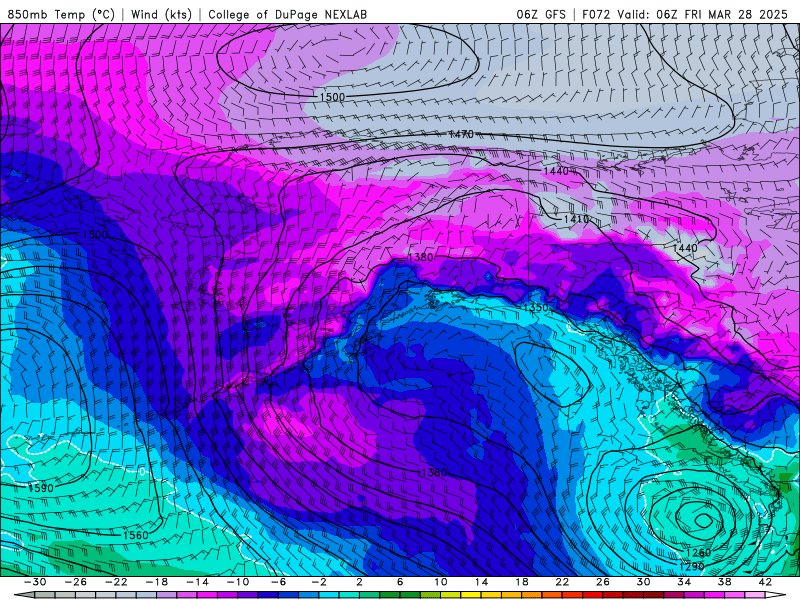800x600 pixels.
Task: Click the "850mb Temp (°C)" title text
Action: [61, 14]
